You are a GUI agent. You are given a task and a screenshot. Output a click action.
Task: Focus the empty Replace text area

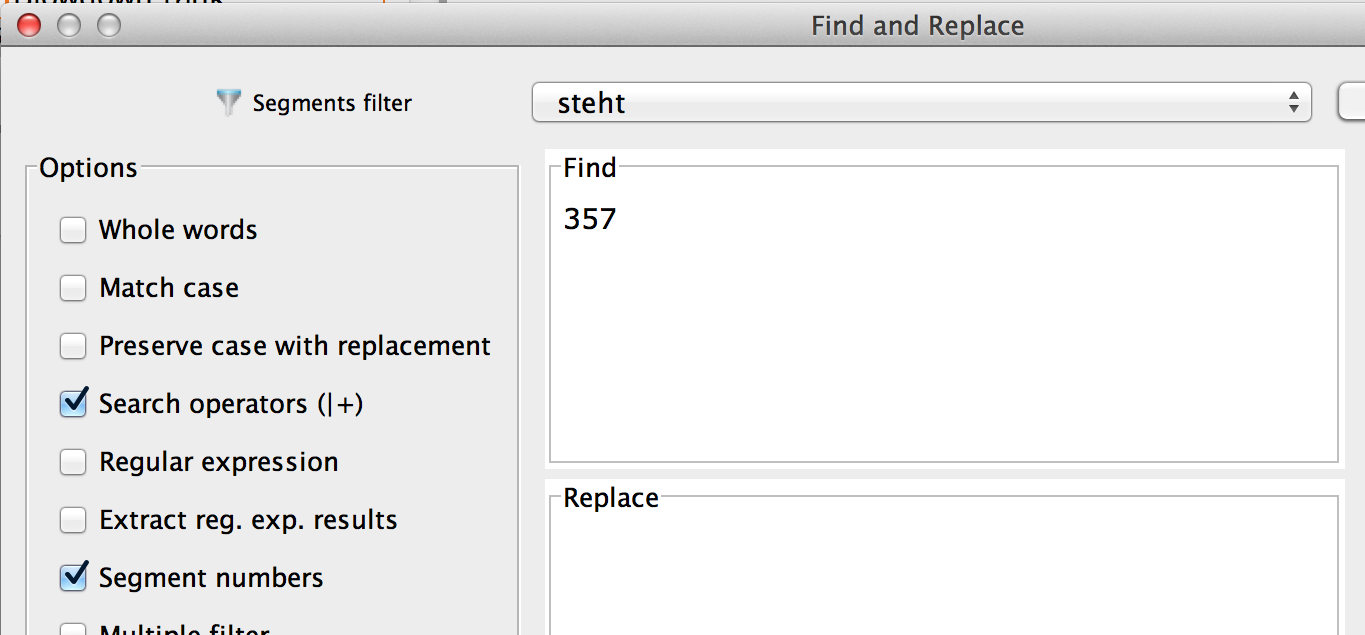(942, 570)
